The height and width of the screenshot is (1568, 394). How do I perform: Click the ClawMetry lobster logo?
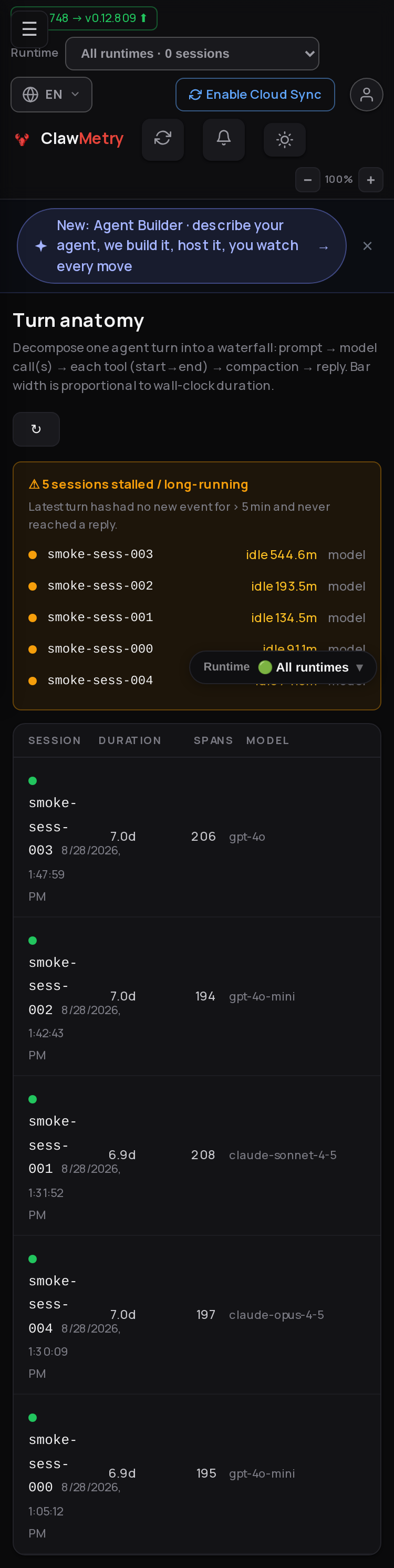click(22, 139)
